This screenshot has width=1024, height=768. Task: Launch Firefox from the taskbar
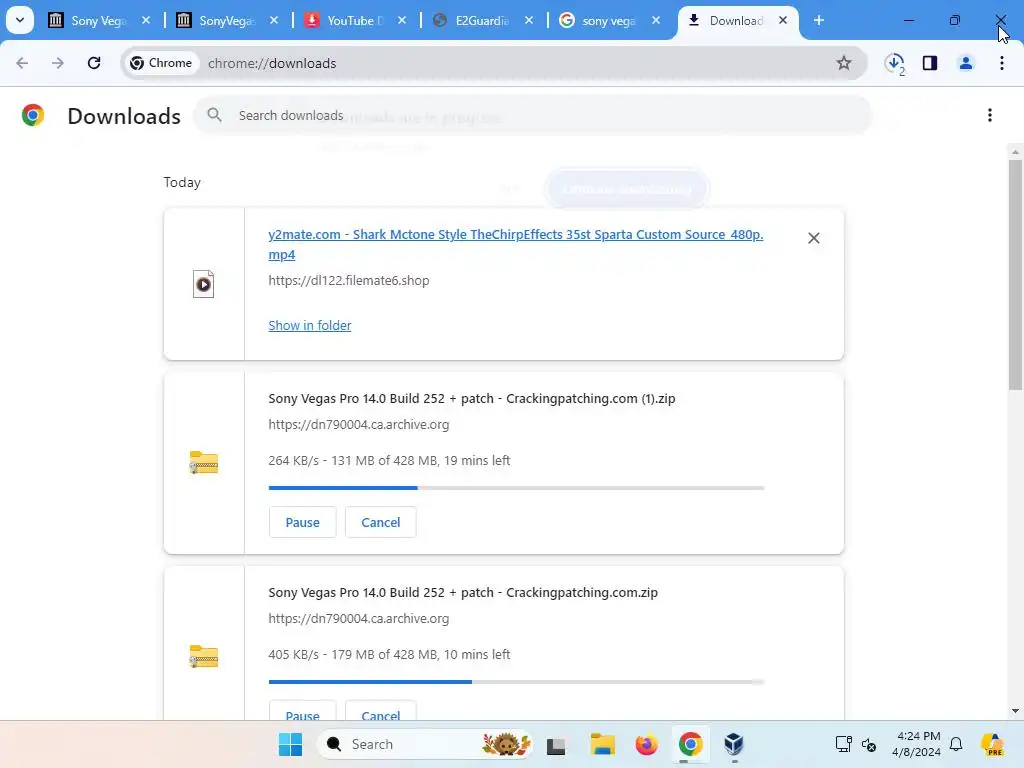pyautogui.click(x=647, y=744)
